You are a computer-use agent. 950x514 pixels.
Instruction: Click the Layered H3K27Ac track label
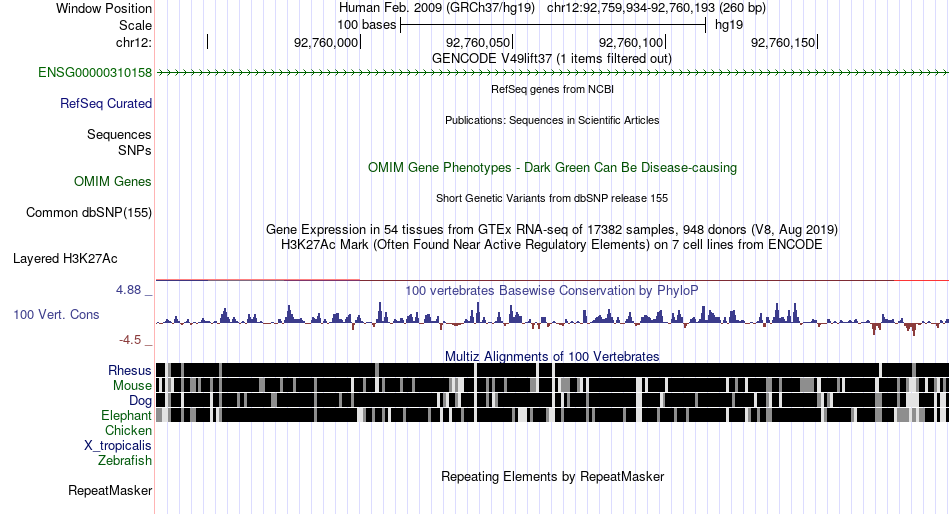tap(65, 259)
